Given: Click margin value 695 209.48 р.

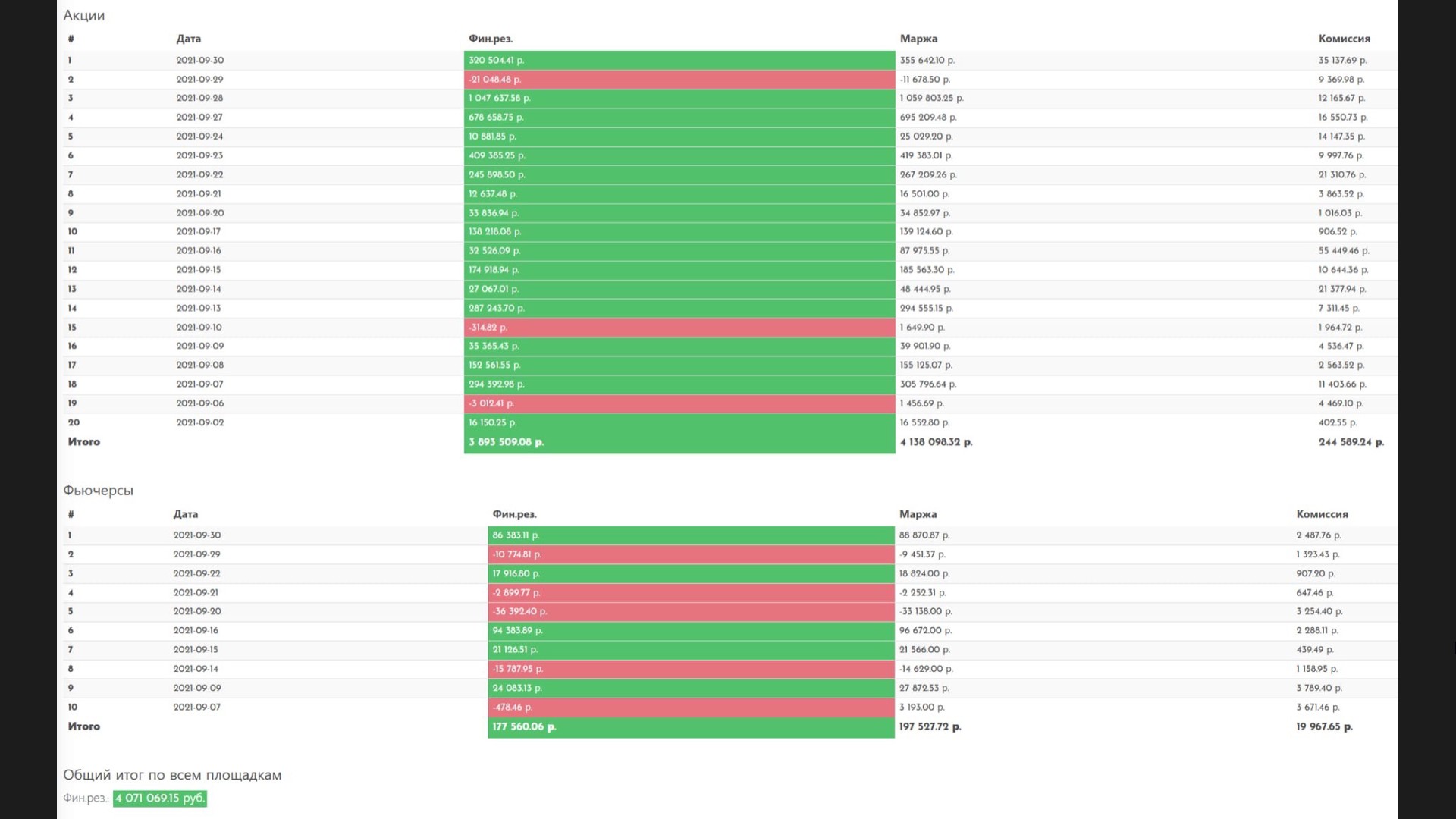Looking at the screenshot, I should pyautogui.click(x=928, y=118).
